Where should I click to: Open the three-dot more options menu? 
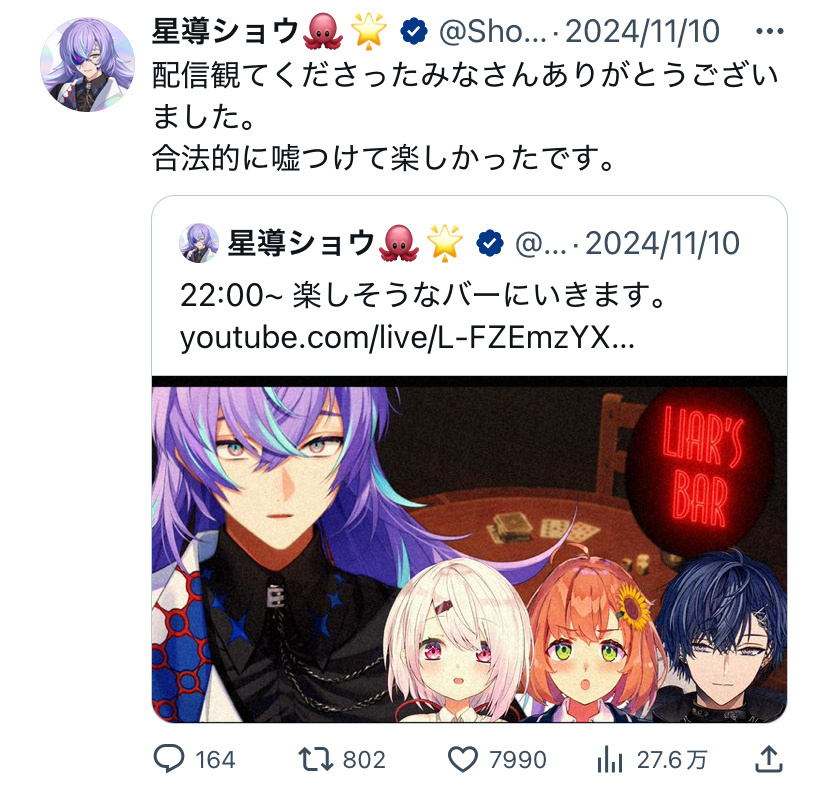point(769,31)
